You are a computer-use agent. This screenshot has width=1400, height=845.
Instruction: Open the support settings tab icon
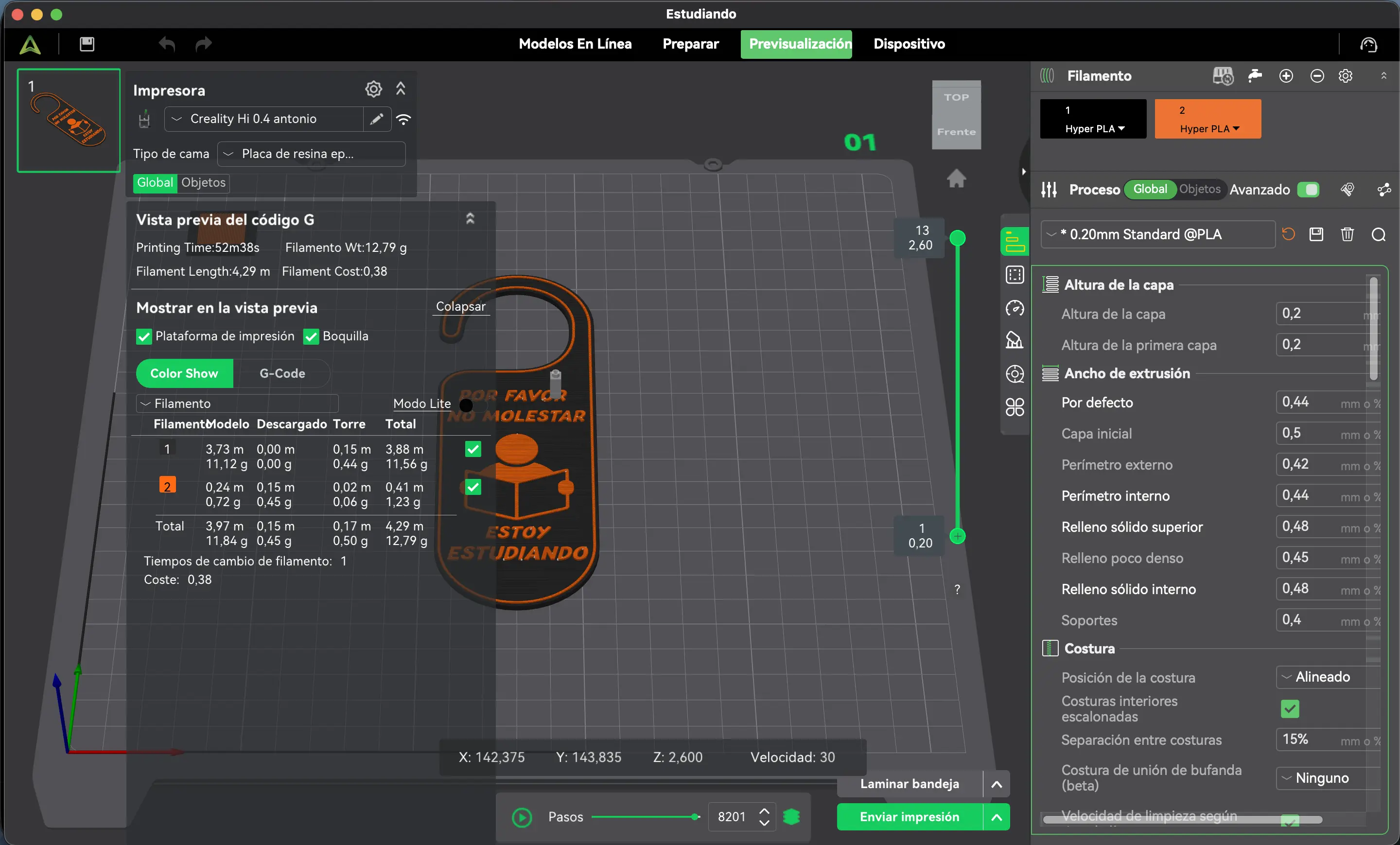click(x=1015, y=340)
